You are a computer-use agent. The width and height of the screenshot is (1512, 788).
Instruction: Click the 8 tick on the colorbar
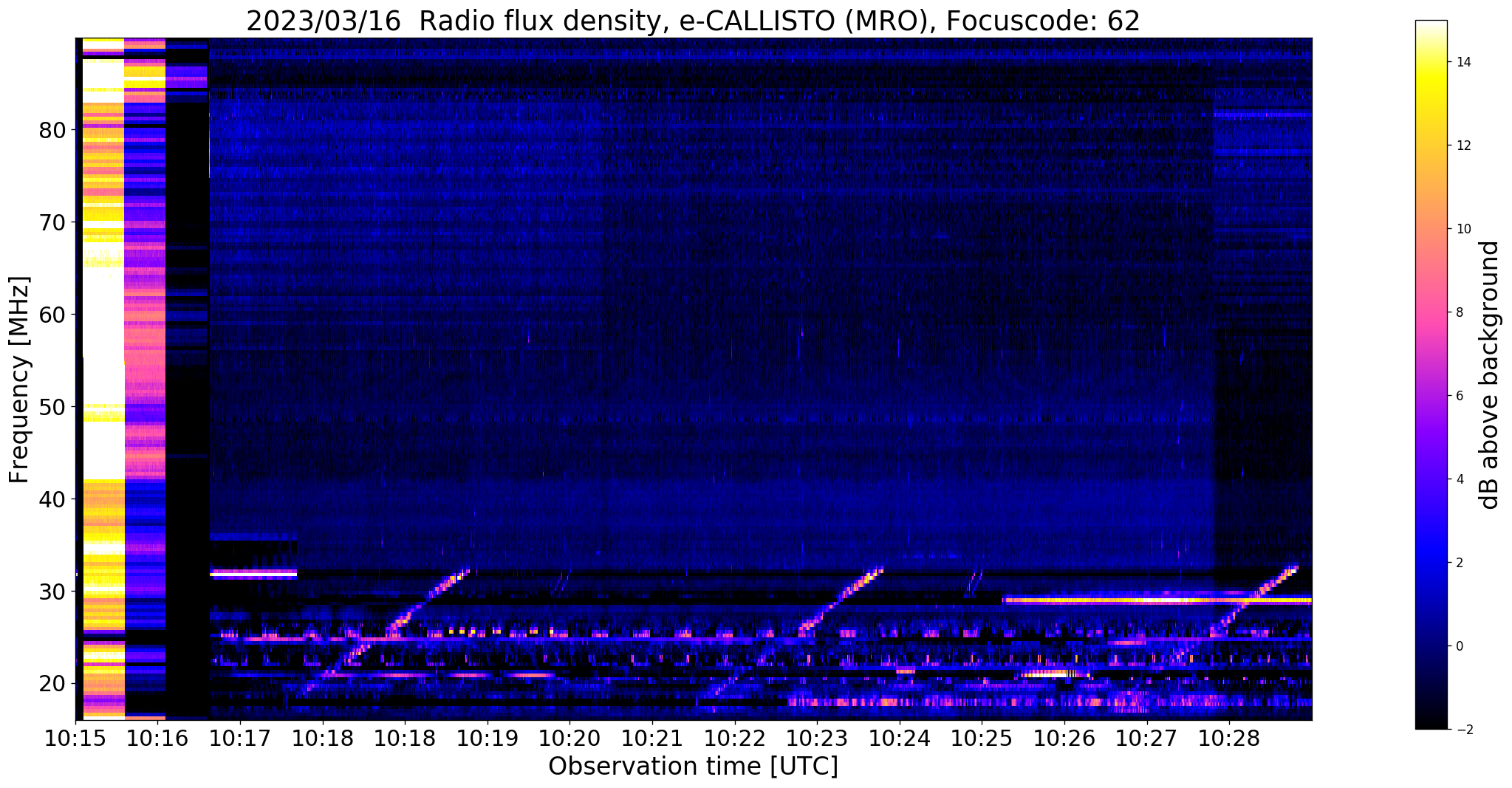pyautogui.click(x=1460, y=312)
